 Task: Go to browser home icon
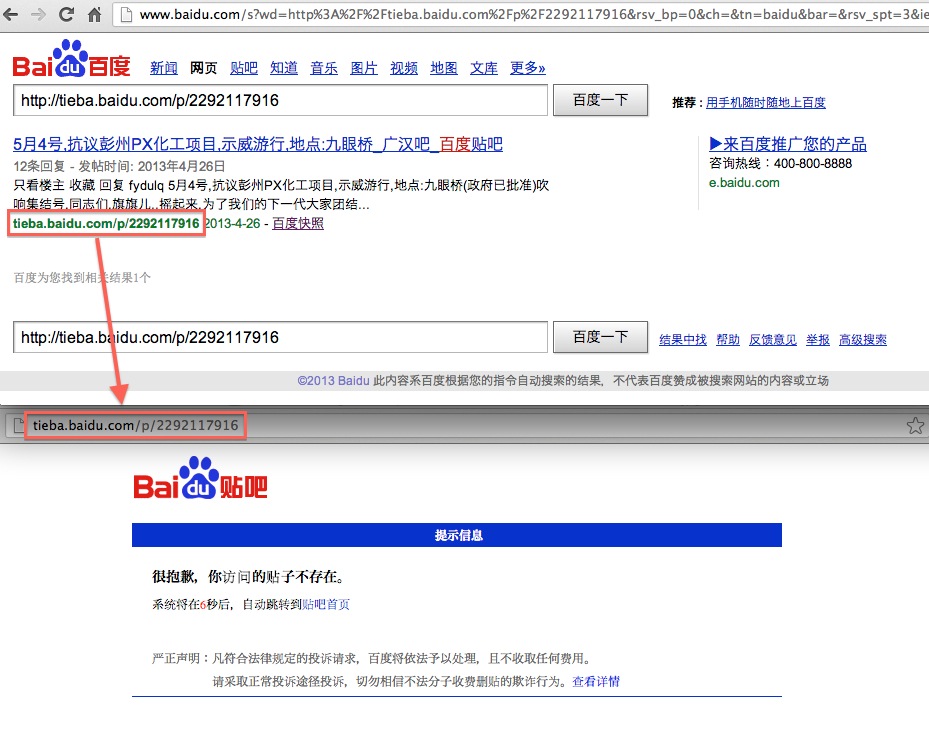(x=94, y=14)
